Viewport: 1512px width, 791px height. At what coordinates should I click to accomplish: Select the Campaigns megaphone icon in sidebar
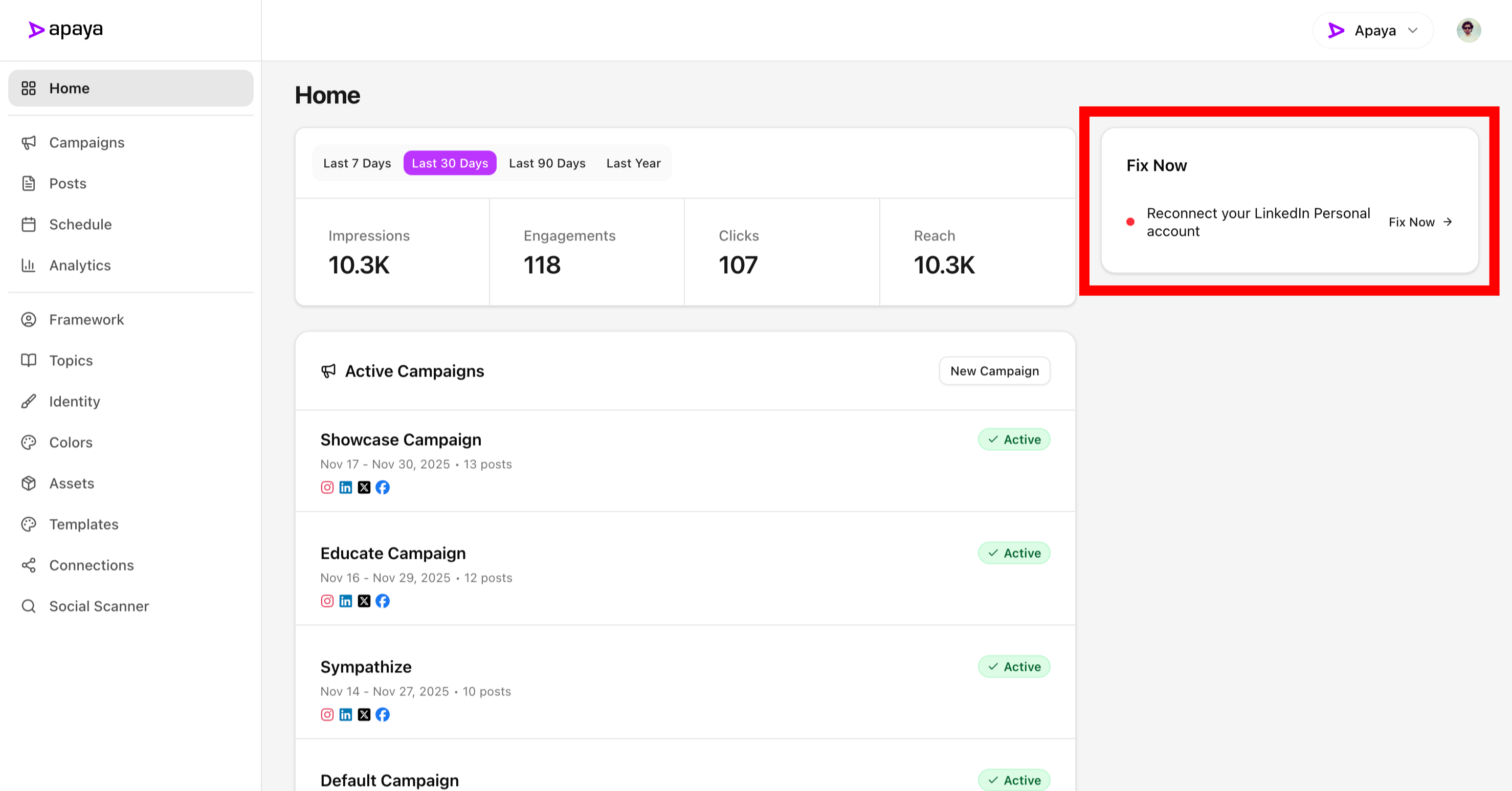29,142
